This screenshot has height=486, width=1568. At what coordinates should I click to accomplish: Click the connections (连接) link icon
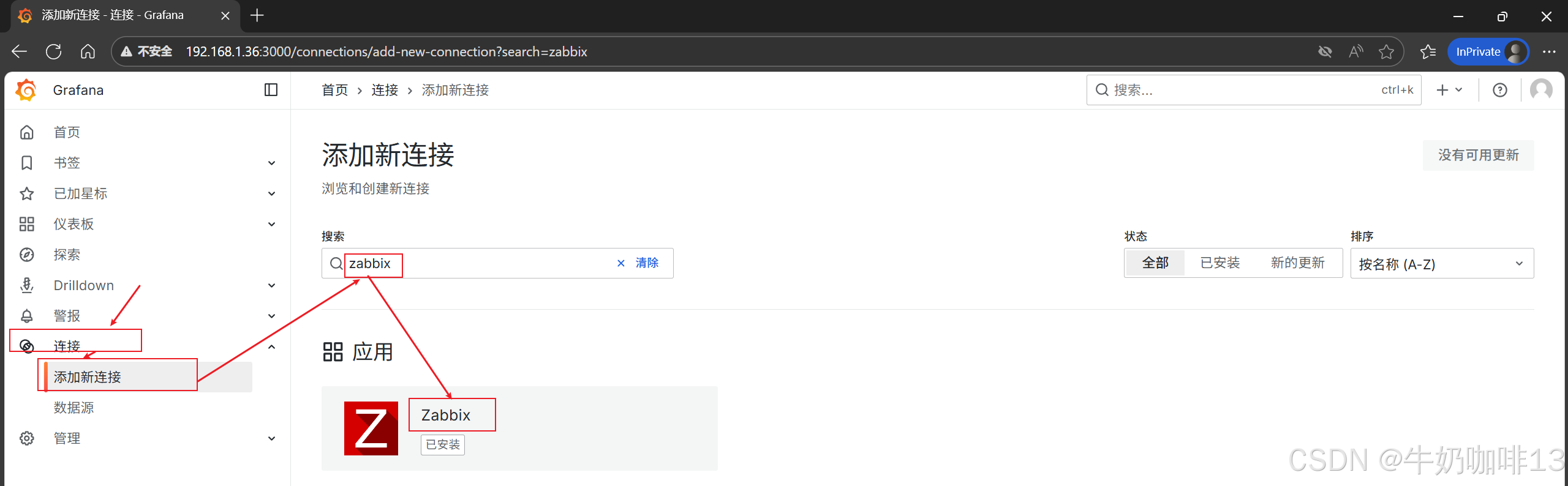[27, 346]
